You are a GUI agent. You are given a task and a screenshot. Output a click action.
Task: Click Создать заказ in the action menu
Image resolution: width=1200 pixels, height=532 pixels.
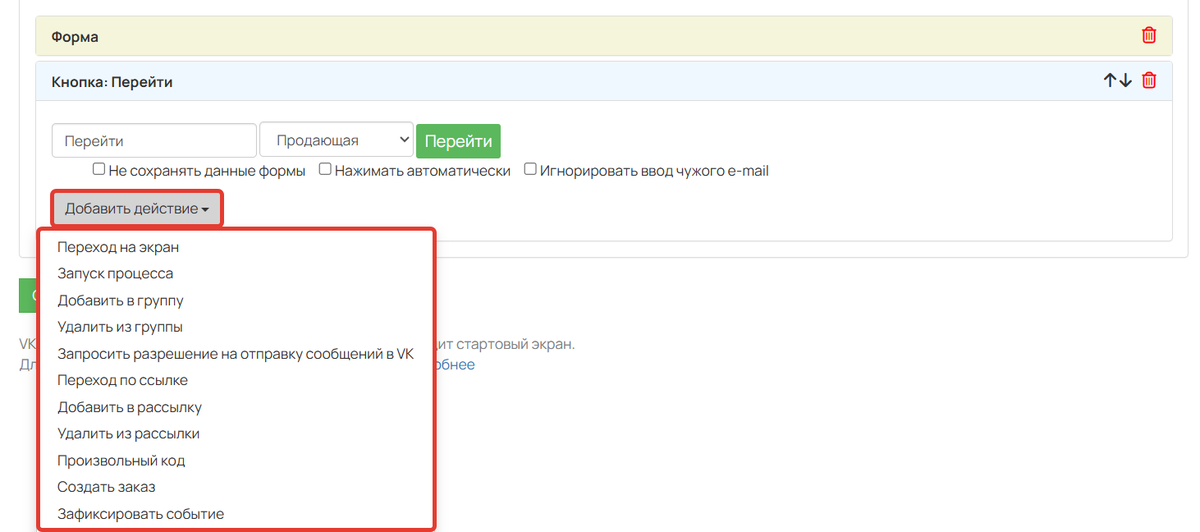[x=106, y=487]
